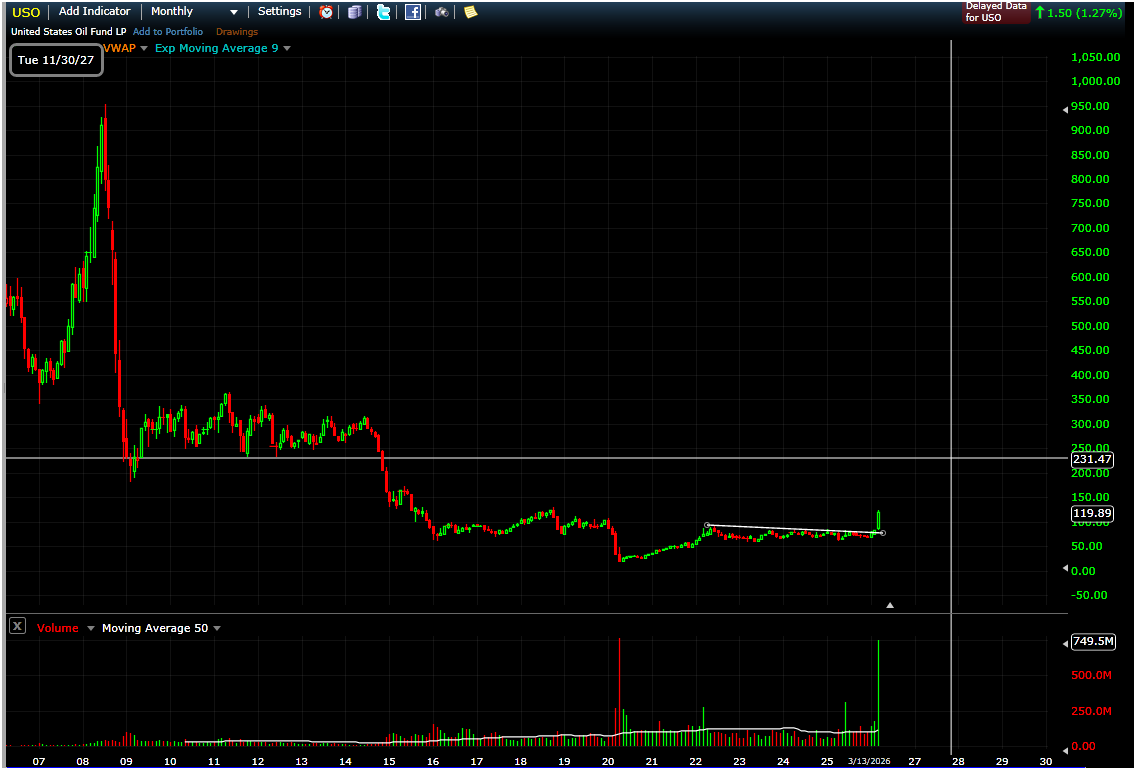Click the Tue 11/30/27 date tooltip box
Image resolution: width=1136 pixels, height=770 pixels.
[56, 60]
